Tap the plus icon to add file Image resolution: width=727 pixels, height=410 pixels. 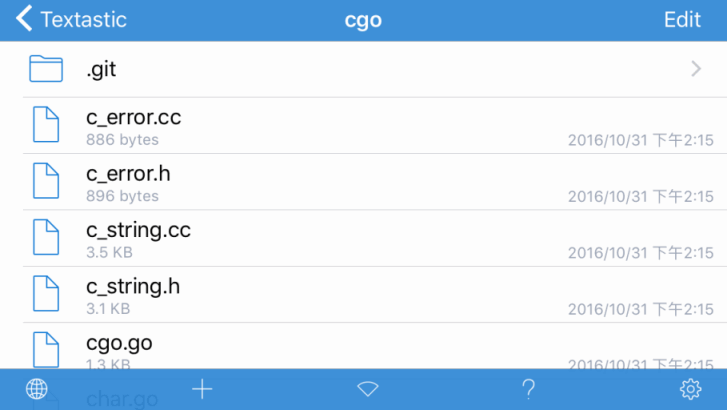point(202,389)
